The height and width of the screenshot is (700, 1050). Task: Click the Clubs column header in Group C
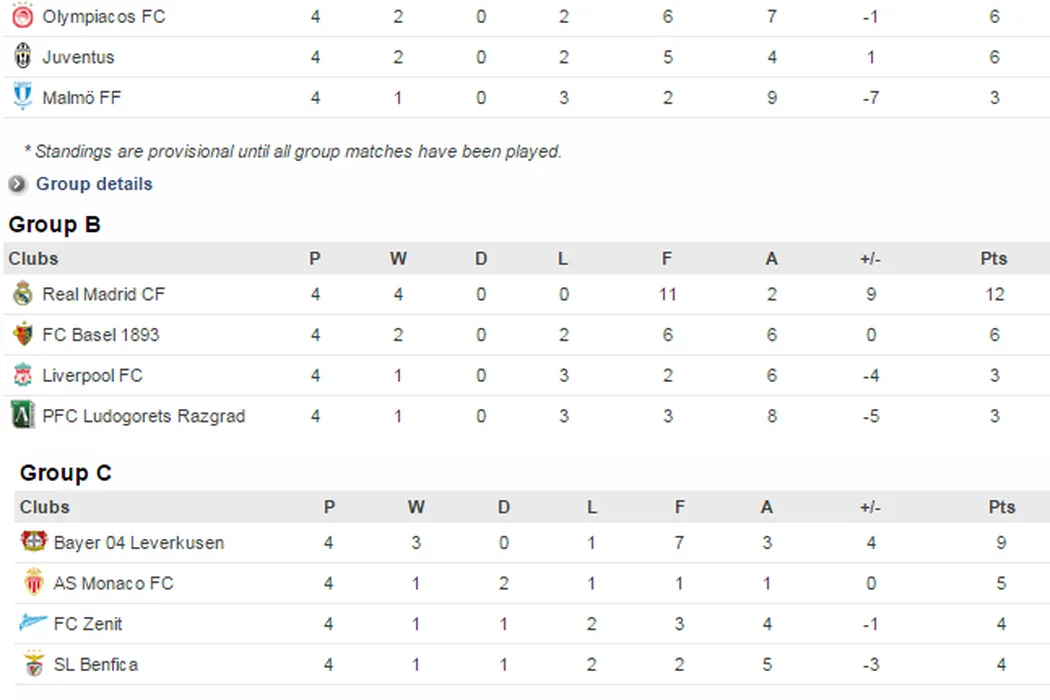coord(45,507)
